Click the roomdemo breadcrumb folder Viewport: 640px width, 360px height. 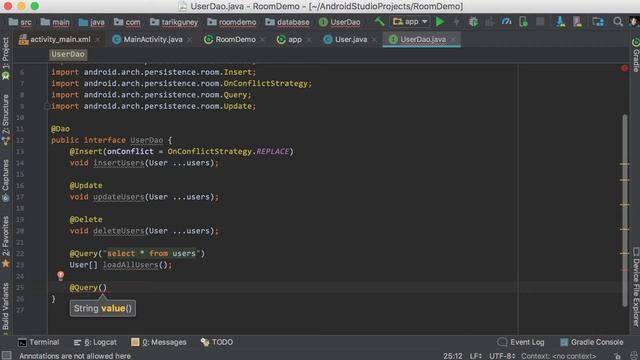[x=231, y=22]
